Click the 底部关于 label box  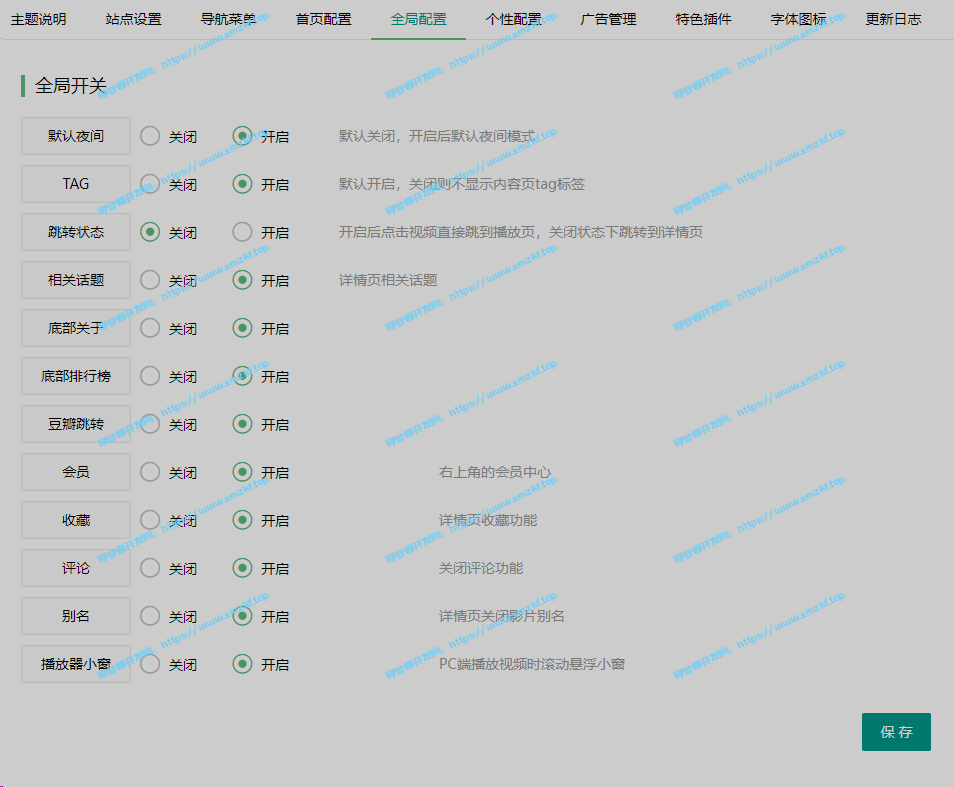point(76,328)
